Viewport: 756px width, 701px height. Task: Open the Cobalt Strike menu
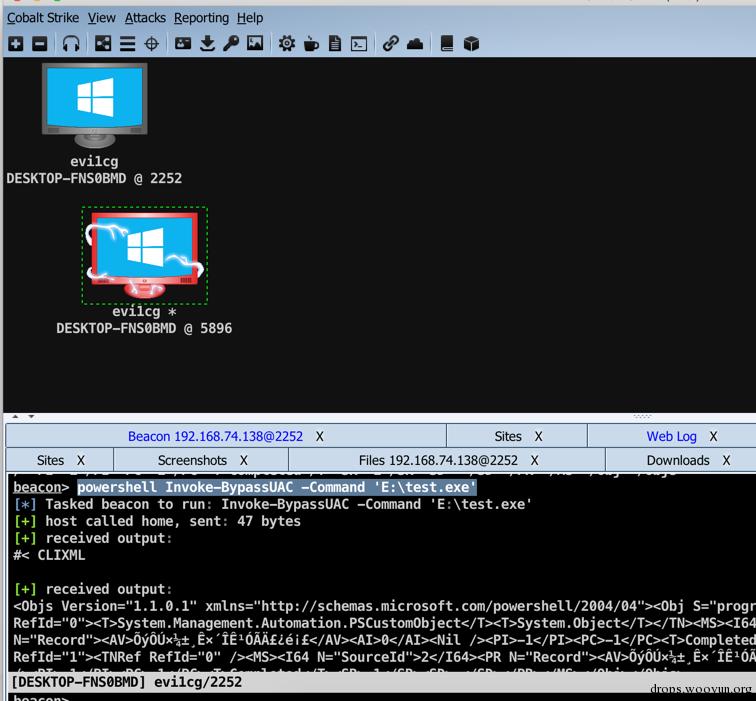[42, 18]
